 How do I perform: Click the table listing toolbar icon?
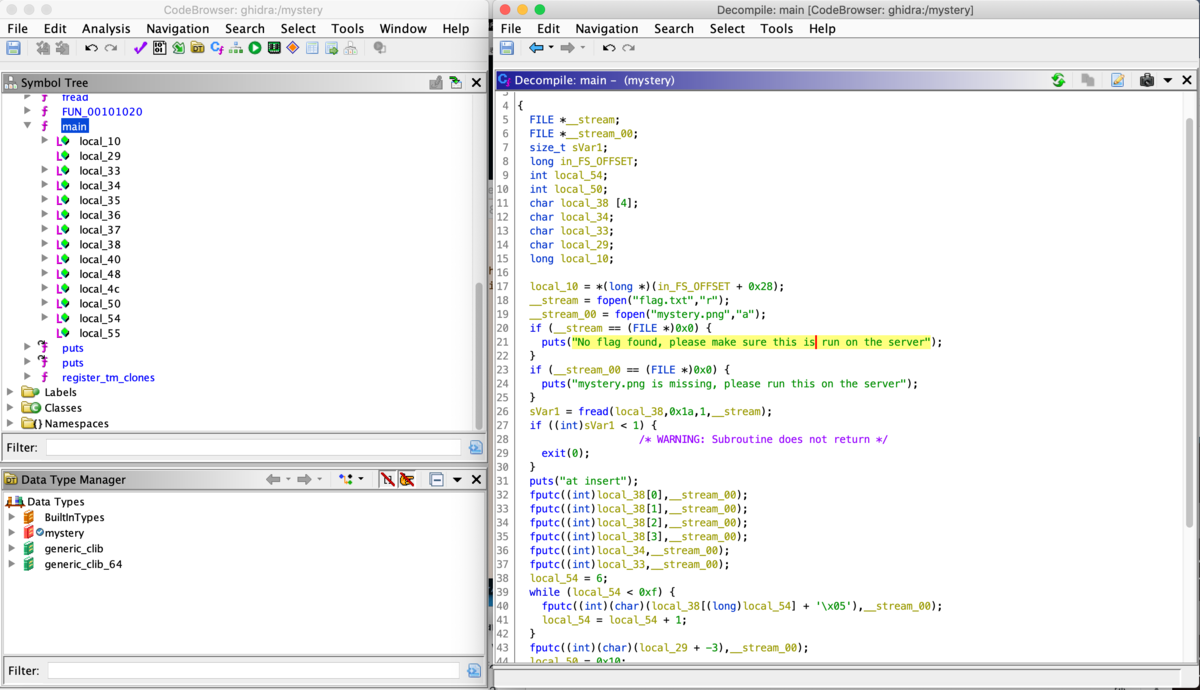(x=312, y=48)
